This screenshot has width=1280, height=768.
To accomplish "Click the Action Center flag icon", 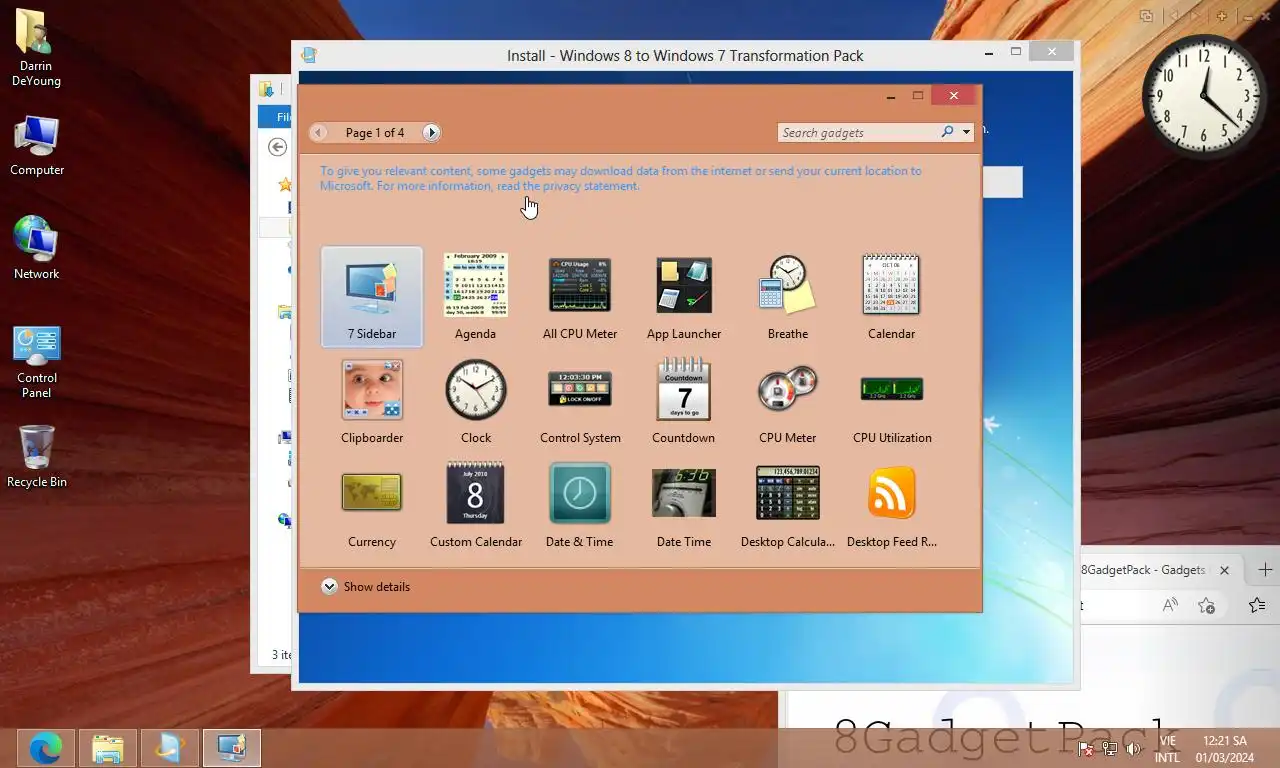I will point(1087,748).
